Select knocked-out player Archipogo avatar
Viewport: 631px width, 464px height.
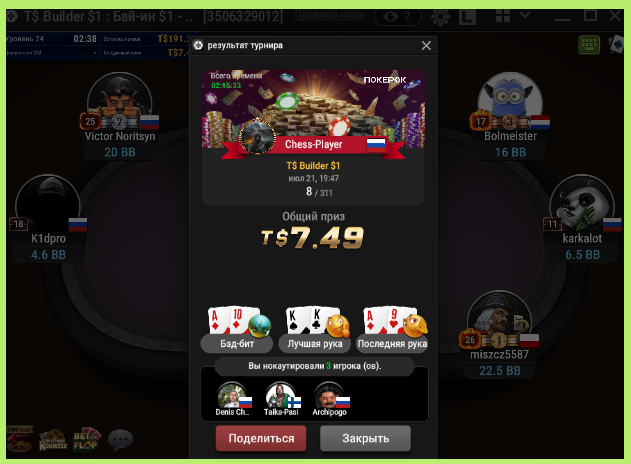click(x=329, y=395)
